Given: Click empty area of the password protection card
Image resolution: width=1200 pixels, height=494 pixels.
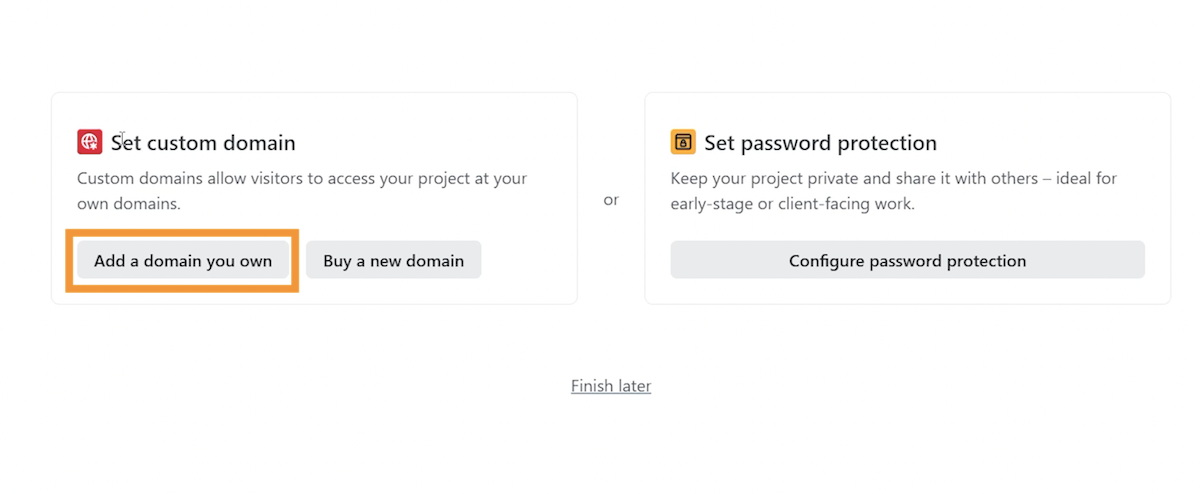Looking at the screenshot, I should point(1050,130).
